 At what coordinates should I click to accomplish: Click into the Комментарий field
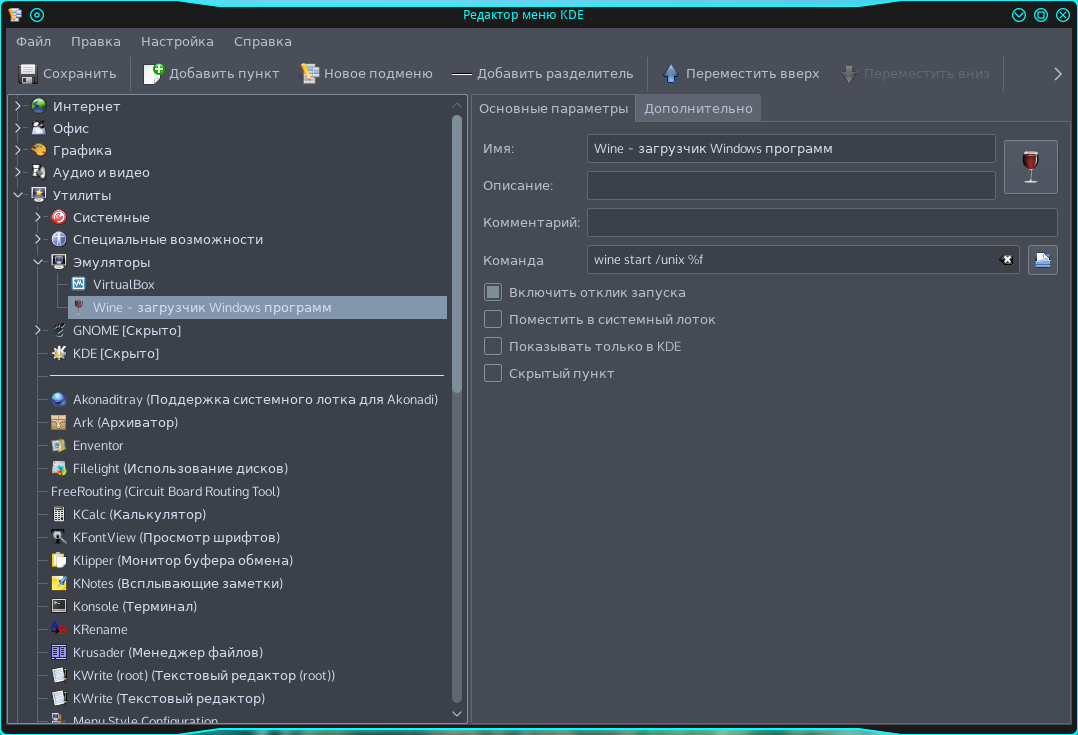(x=822, y=223)
